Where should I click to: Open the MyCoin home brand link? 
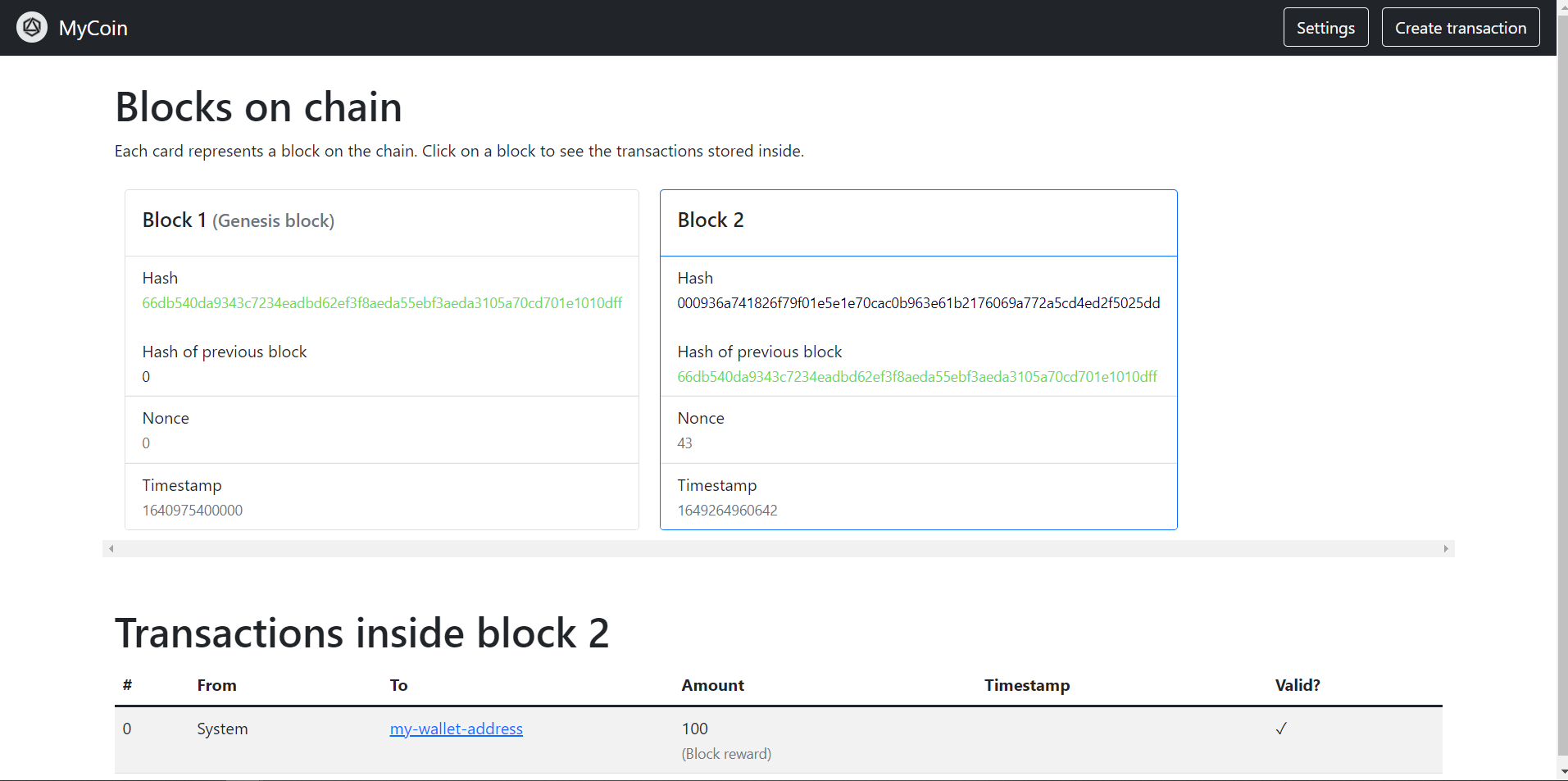72,28
